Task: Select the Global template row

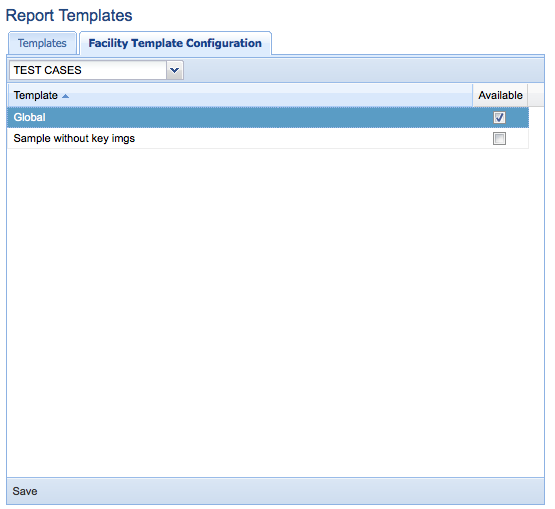Action: (x=268, y=117)
